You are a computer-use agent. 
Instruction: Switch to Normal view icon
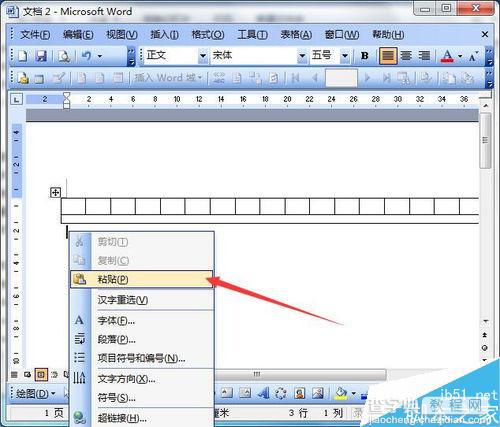coord(14,375)
